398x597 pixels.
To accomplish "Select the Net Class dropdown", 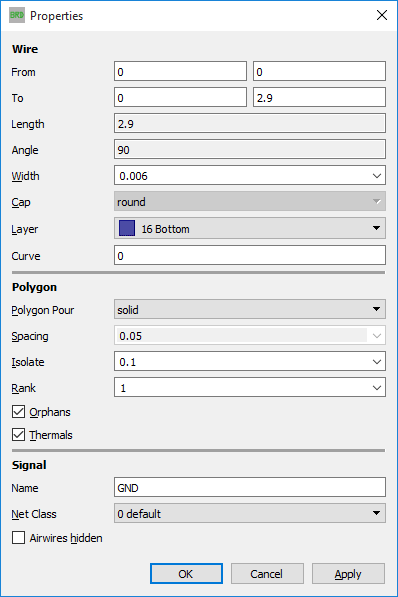I will (x=250, y=513).
